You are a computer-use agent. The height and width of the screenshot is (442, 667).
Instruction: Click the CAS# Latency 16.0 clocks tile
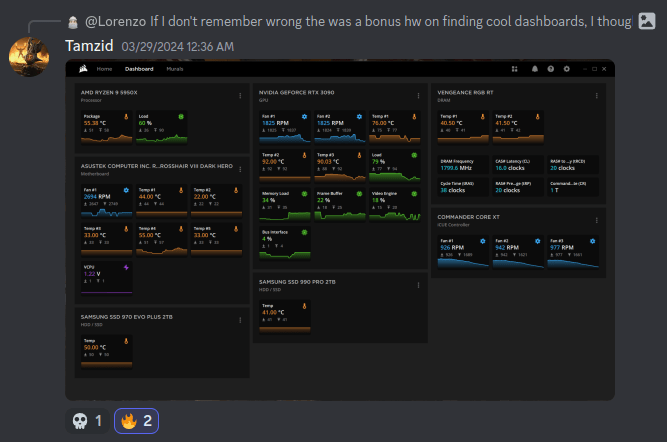518,165
